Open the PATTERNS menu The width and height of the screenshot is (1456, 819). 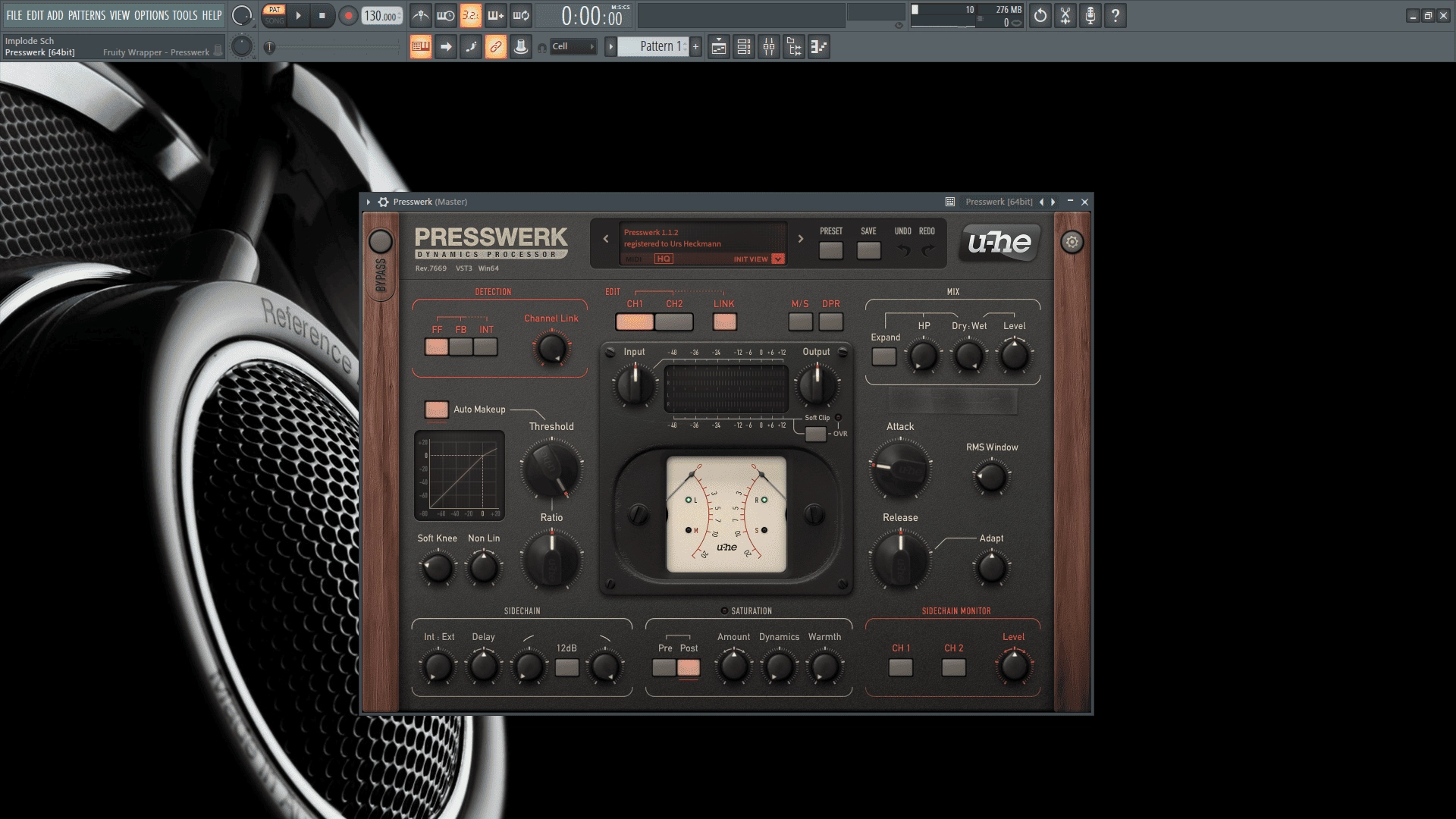coord(86,15)
